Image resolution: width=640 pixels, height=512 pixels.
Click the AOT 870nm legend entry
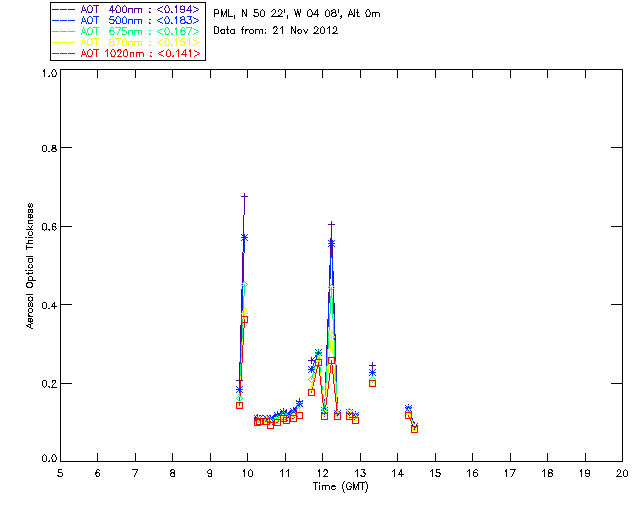(x=127, y=42)
